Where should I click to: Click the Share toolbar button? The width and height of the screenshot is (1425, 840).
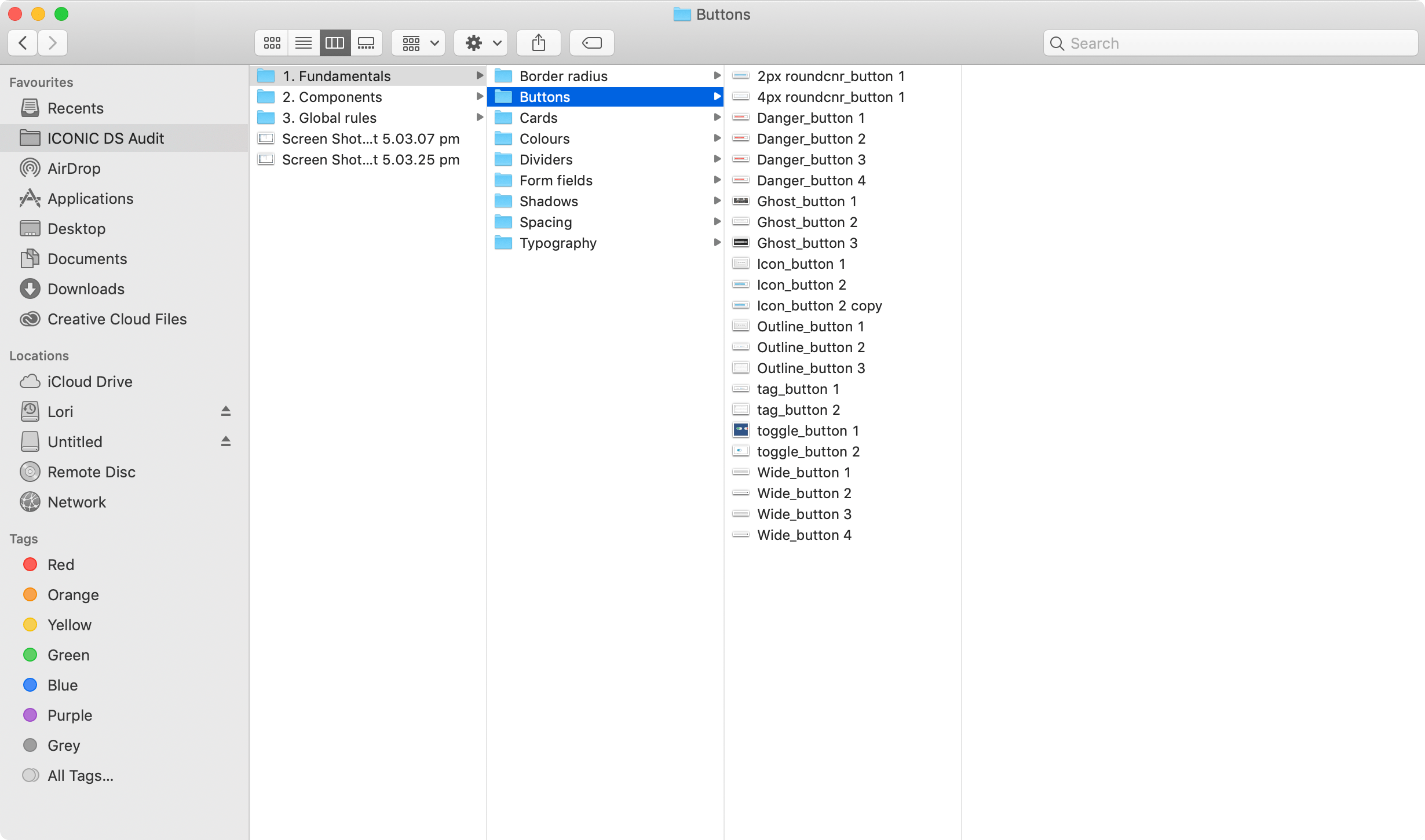[x=539, y=43]
